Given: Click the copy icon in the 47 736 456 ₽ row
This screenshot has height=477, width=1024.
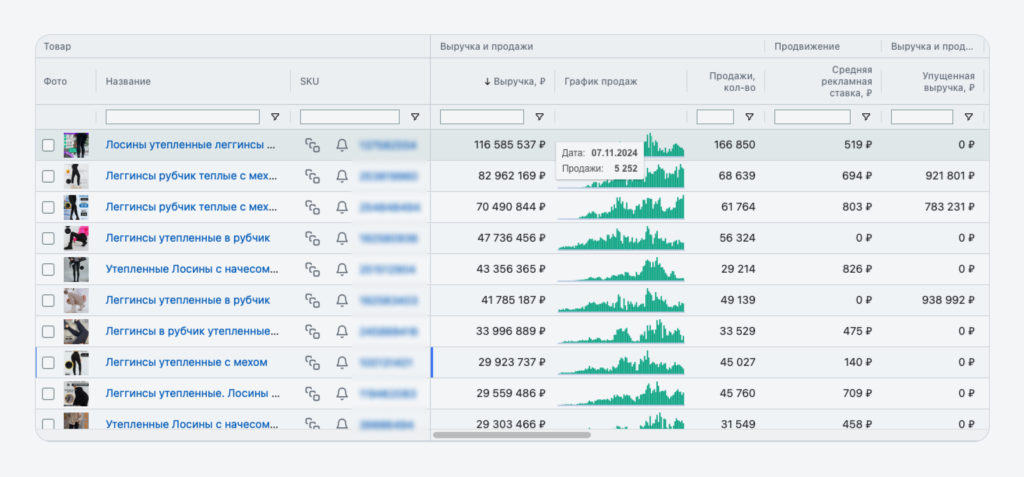Looking at the screenshot, I should (x=313, y=238).
